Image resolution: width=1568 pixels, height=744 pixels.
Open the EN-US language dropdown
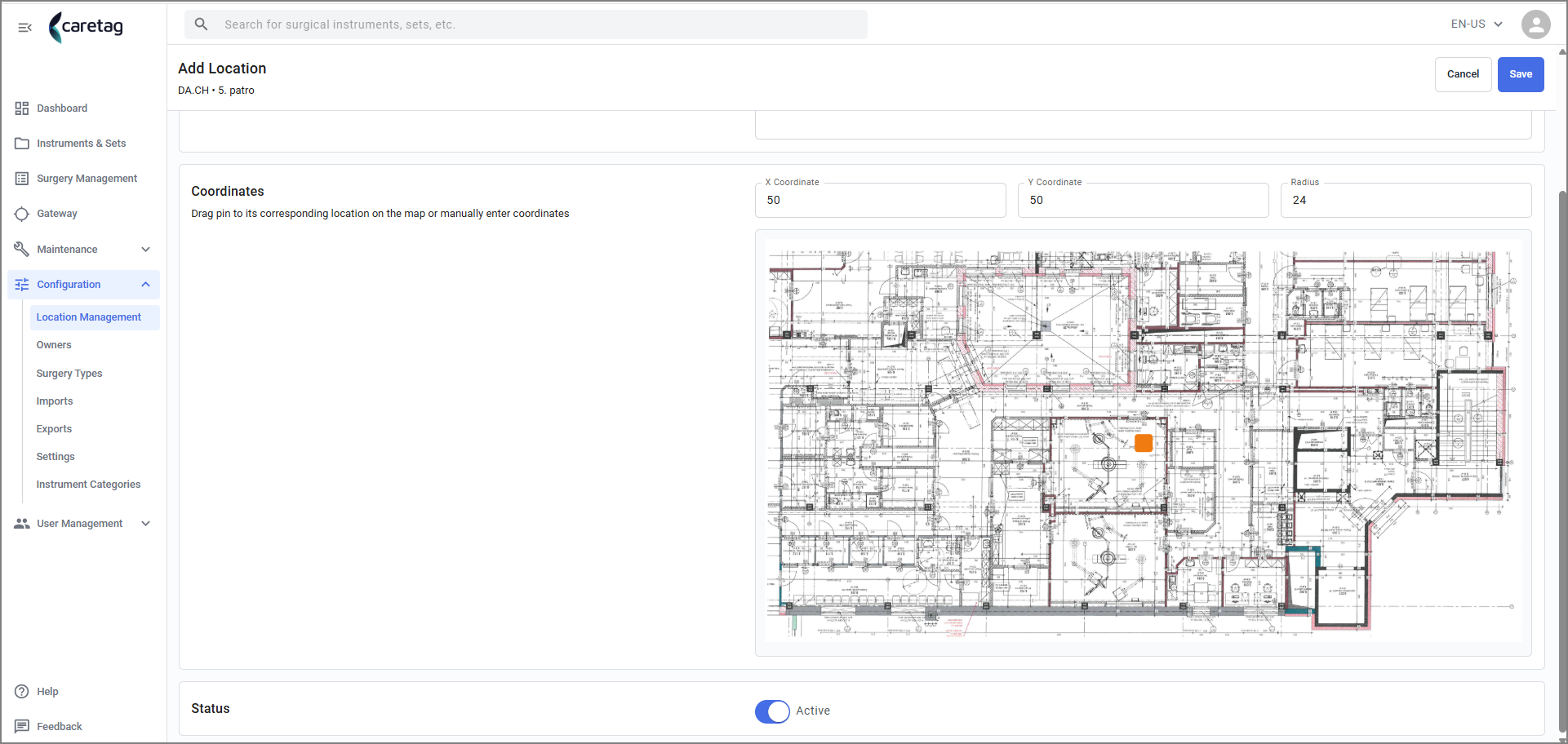tap(1477, 24)
